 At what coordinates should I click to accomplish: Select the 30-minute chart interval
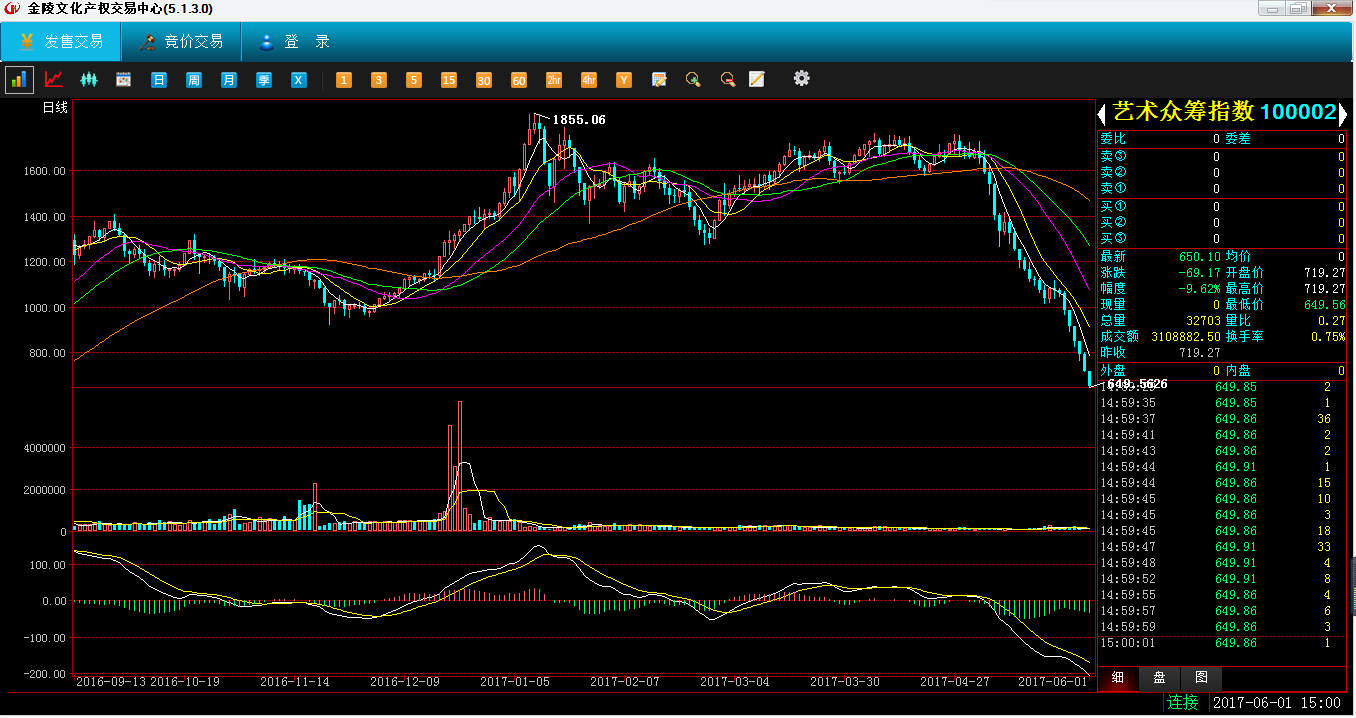coord(484,79)
